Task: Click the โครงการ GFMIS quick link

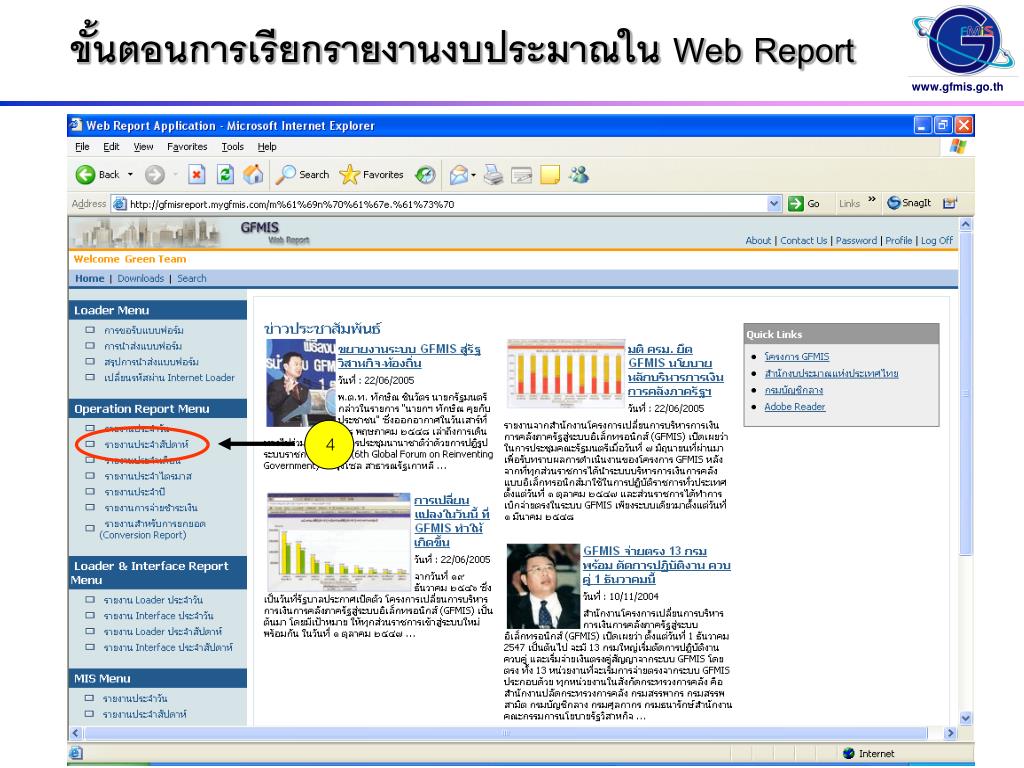Action: coord(797,357)
